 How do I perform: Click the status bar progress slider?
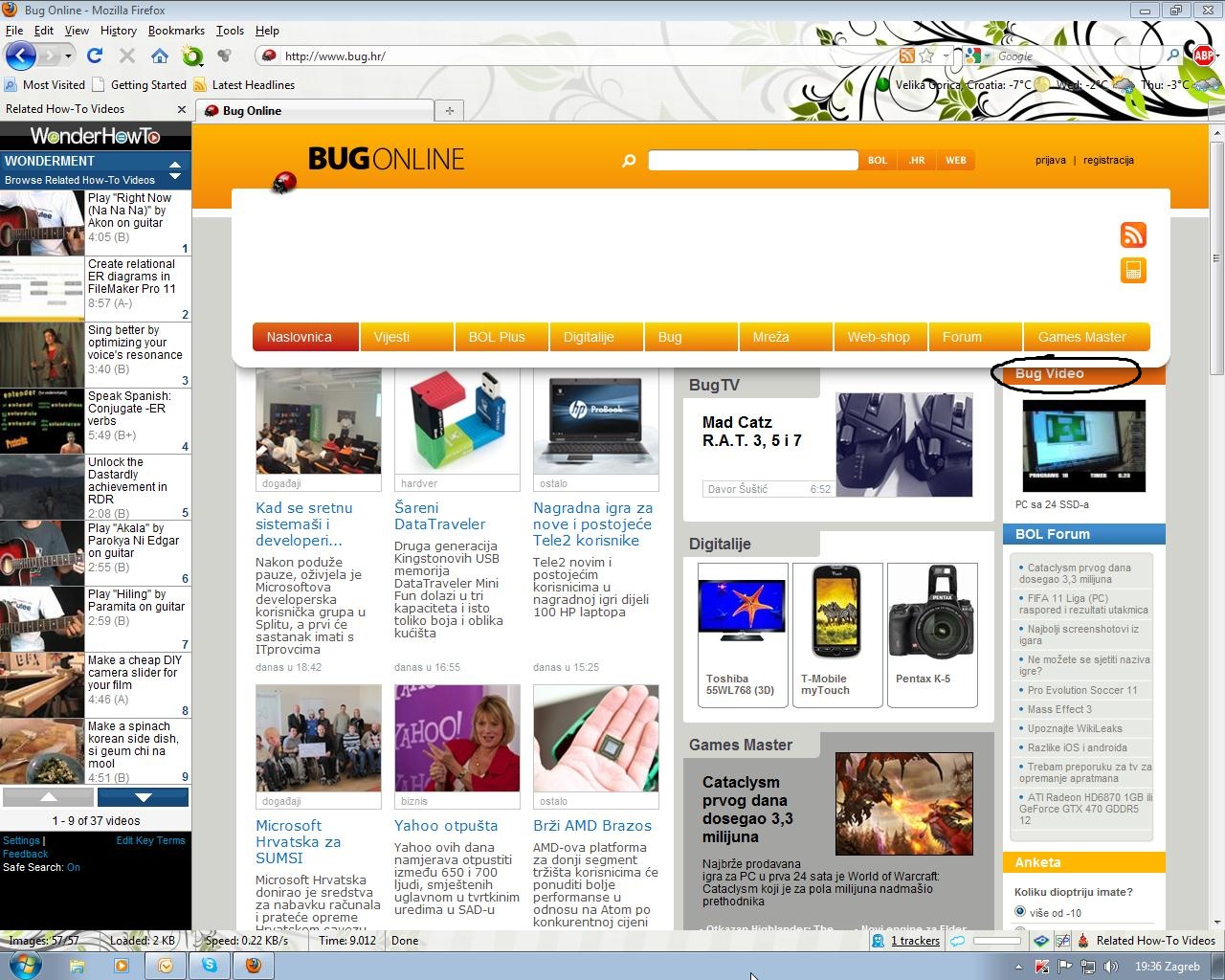(x=997, y=941)
